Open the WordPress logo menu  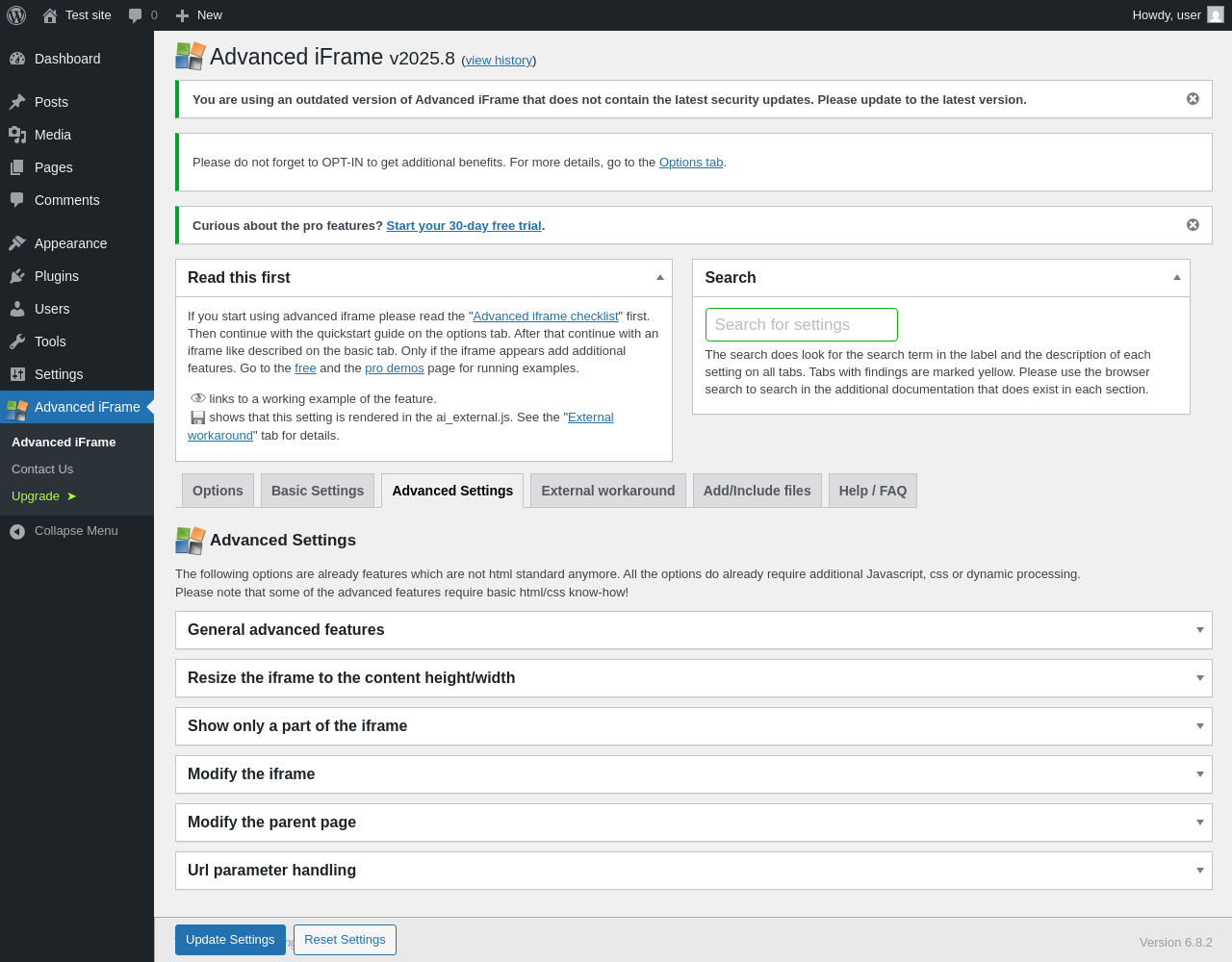click(x=16, y=15)
